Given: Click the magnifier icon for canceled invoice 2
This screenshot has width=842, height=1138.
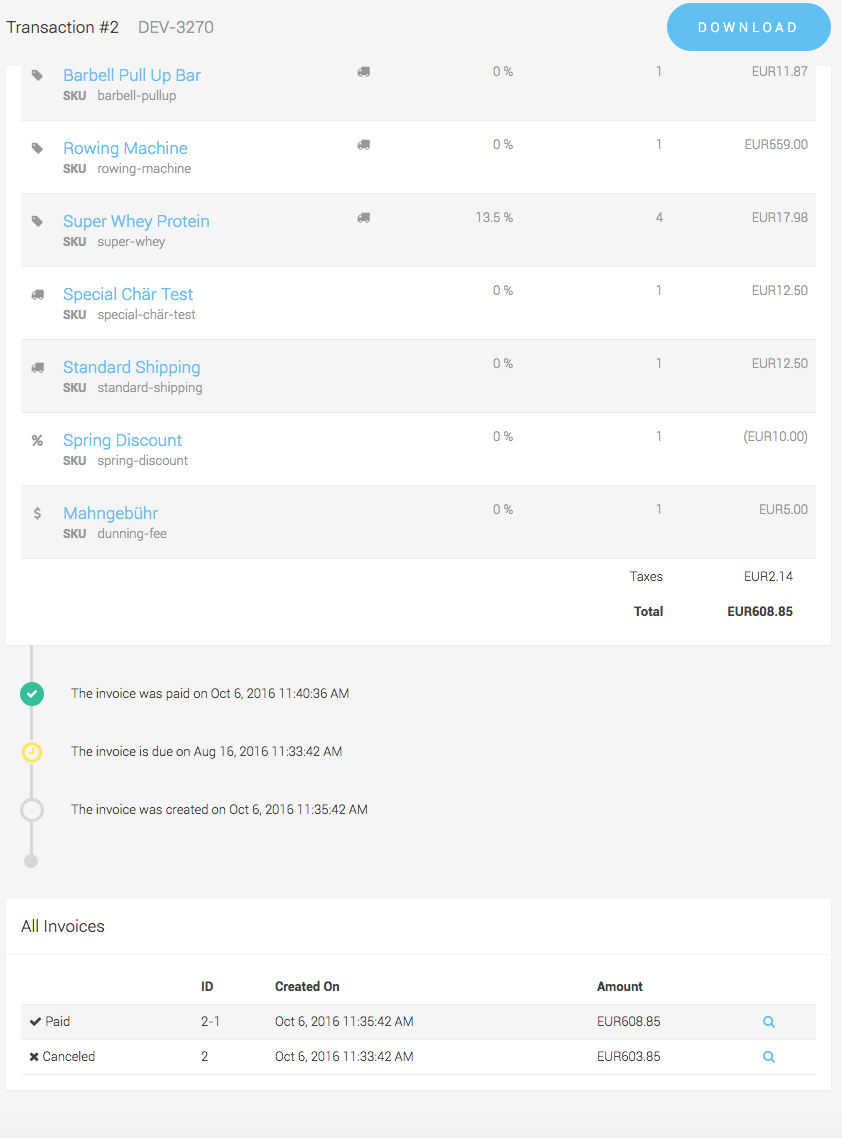Looking at the screenshot, I should pos(768,1056).
